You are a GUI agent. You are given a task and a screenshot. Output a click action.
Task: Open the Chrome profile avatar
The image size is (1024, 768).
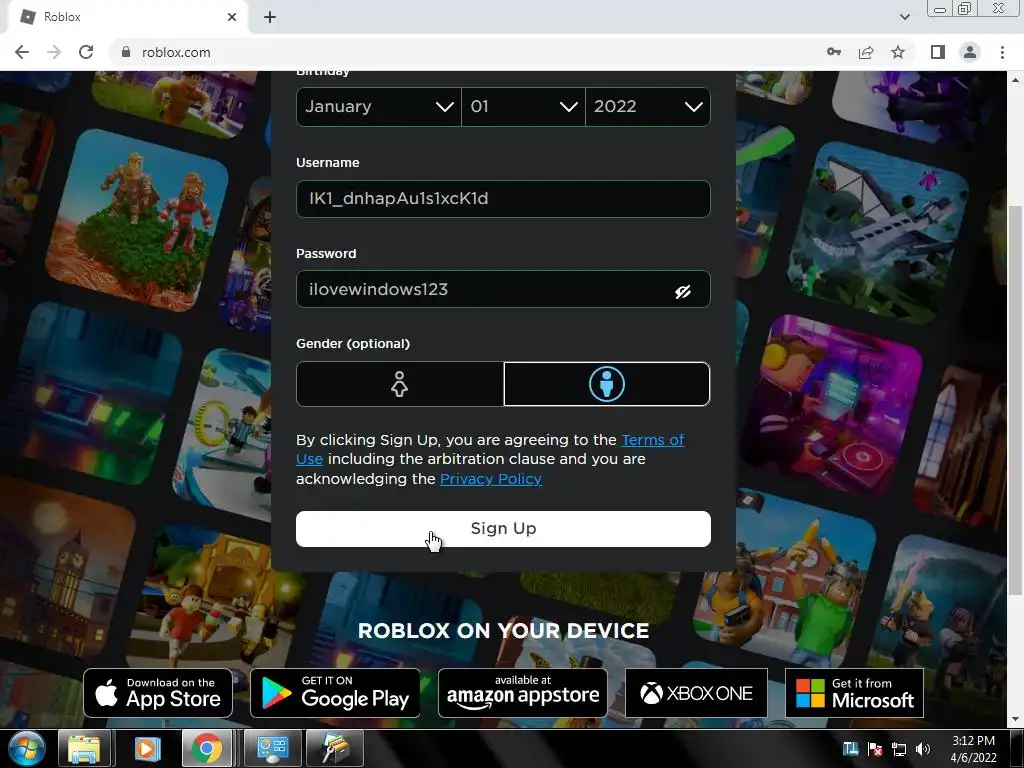[x=970, y=52]
